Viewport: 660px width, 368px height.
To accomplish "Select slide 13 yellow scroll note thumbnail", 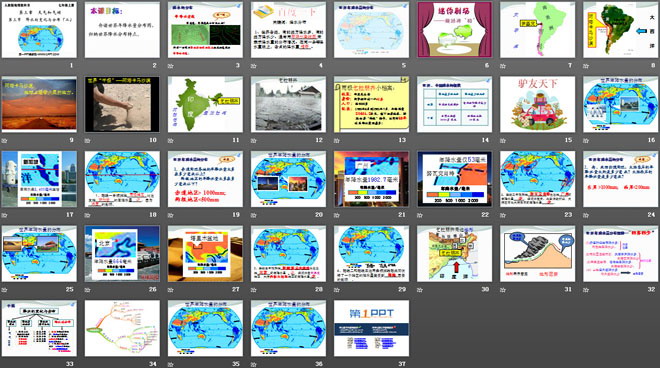I will click(x=371, y=104).
